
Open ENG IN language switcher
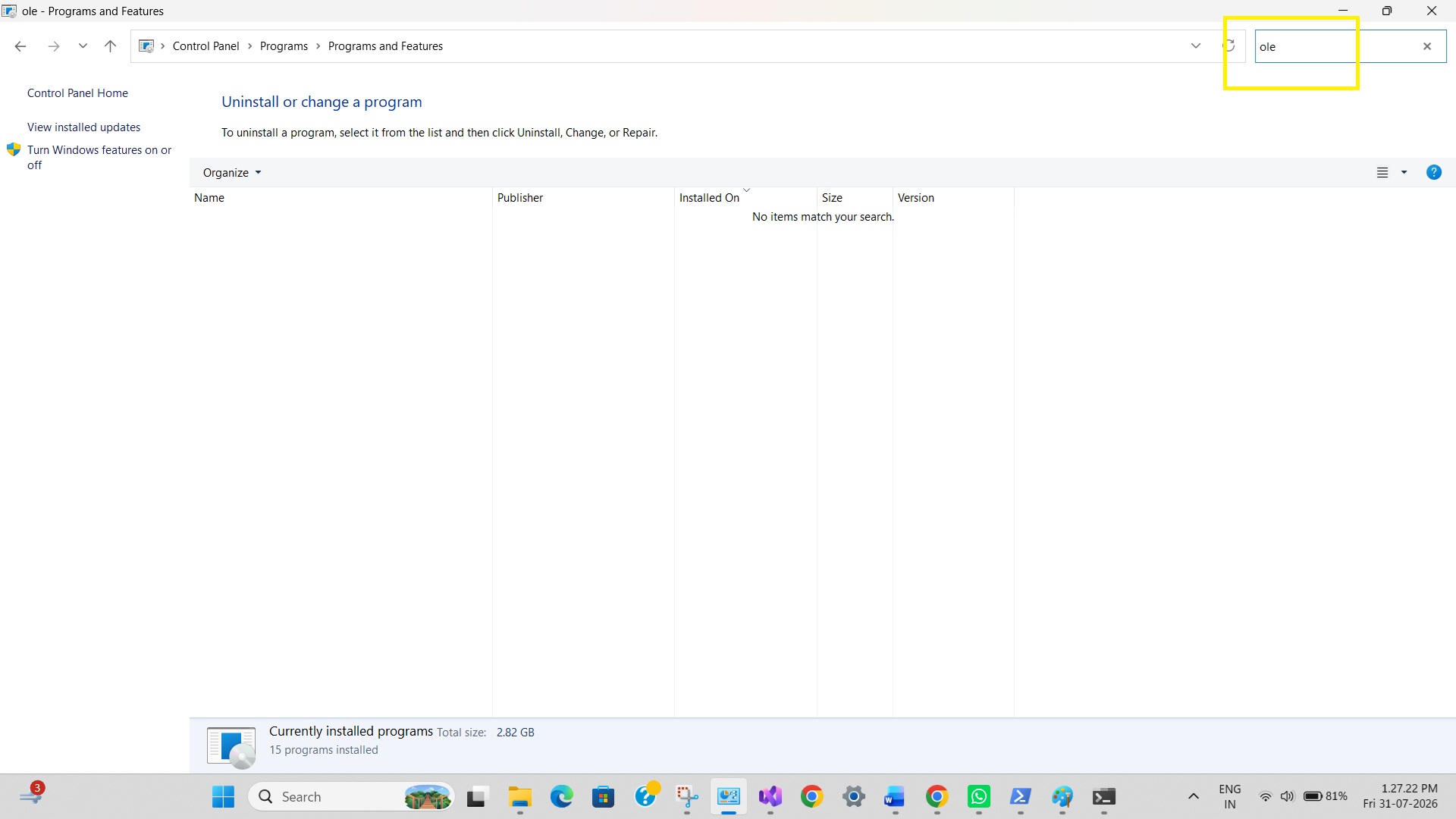tap(1230, 797)
